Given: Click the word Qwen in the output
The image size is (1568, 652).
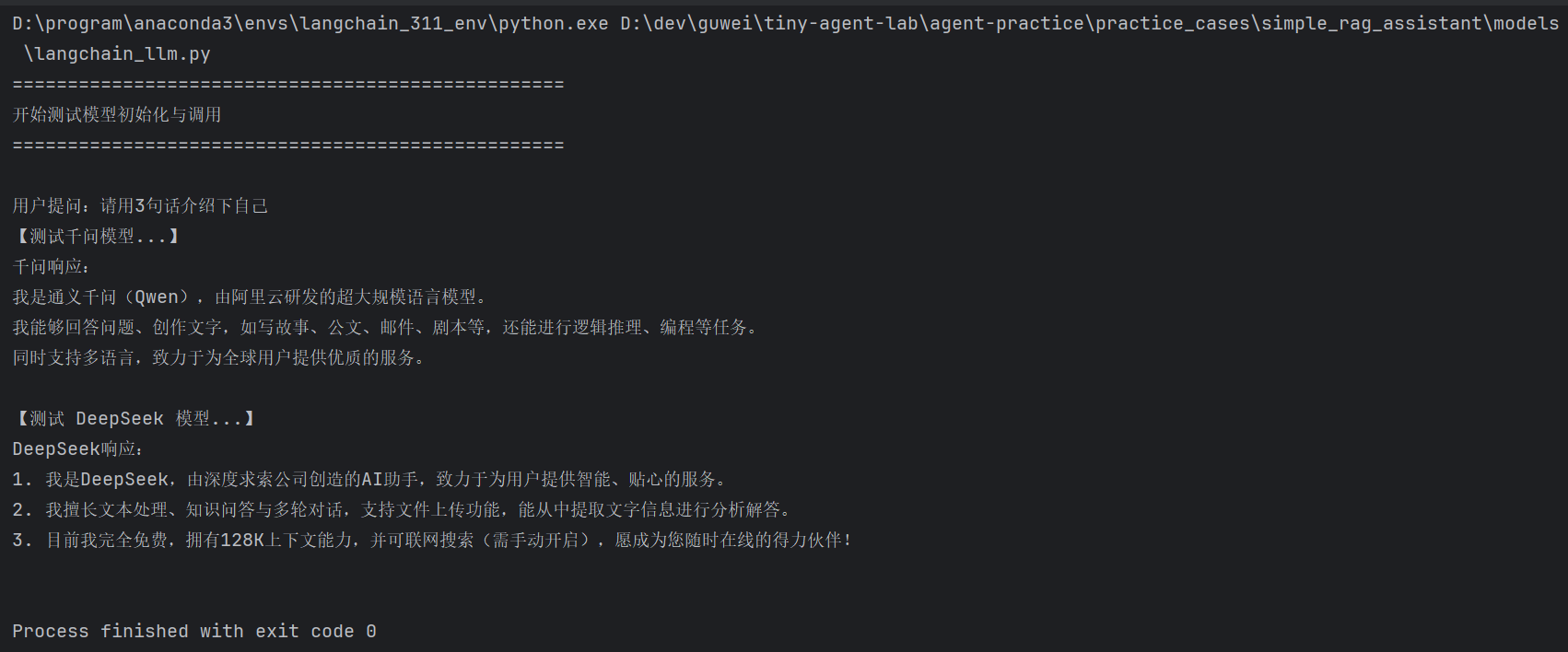Looking at the screenshot, I should [x=157, y=297].
